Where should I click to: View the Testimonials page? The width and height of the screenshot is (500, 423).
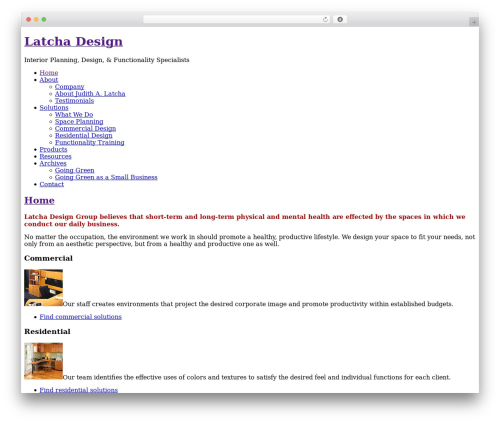(74, 101)
